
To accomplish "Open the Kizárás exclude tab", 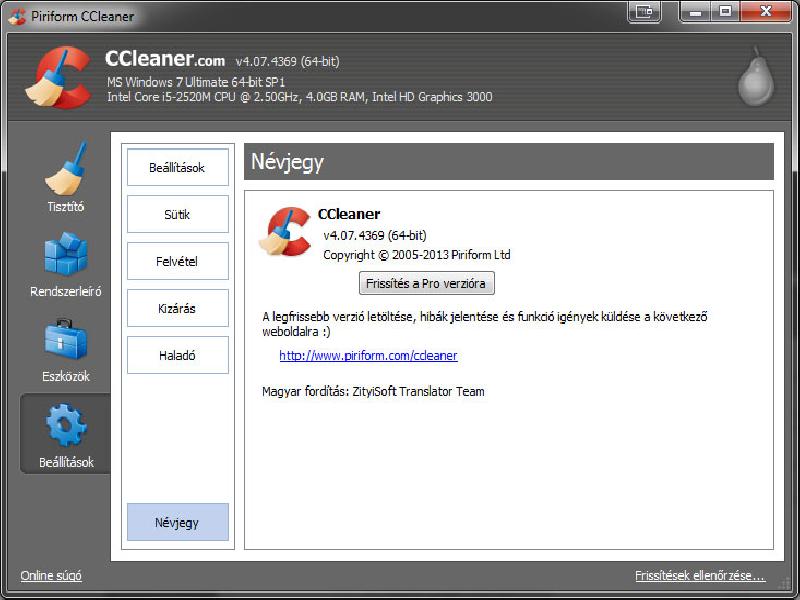I will click(x=178, y=308).
